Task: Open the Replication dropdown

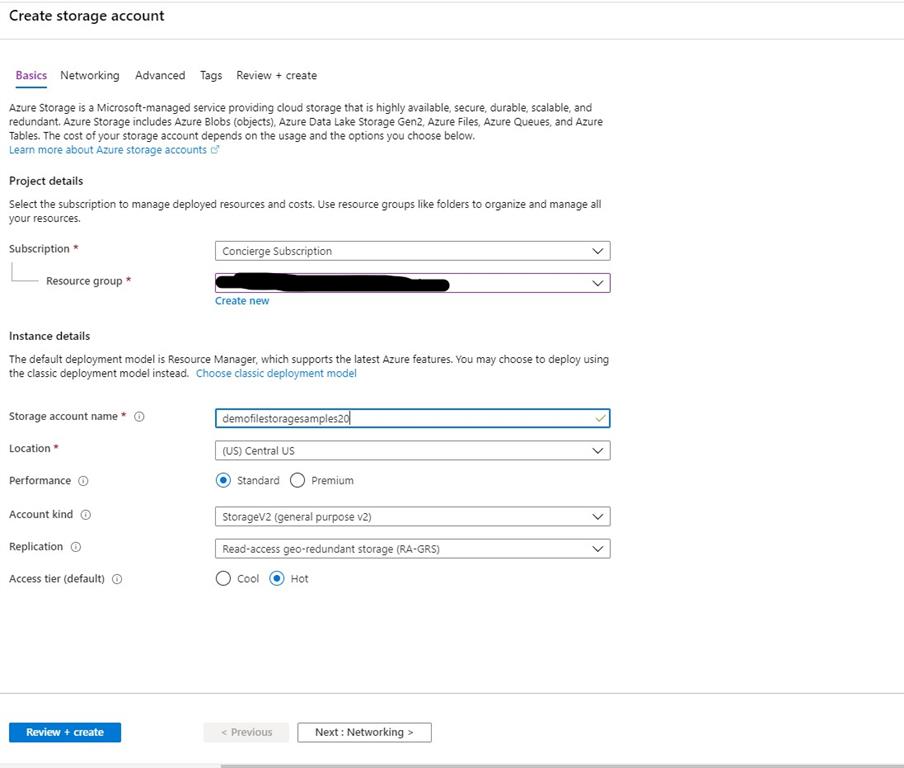Action: (x=412, y=549)
